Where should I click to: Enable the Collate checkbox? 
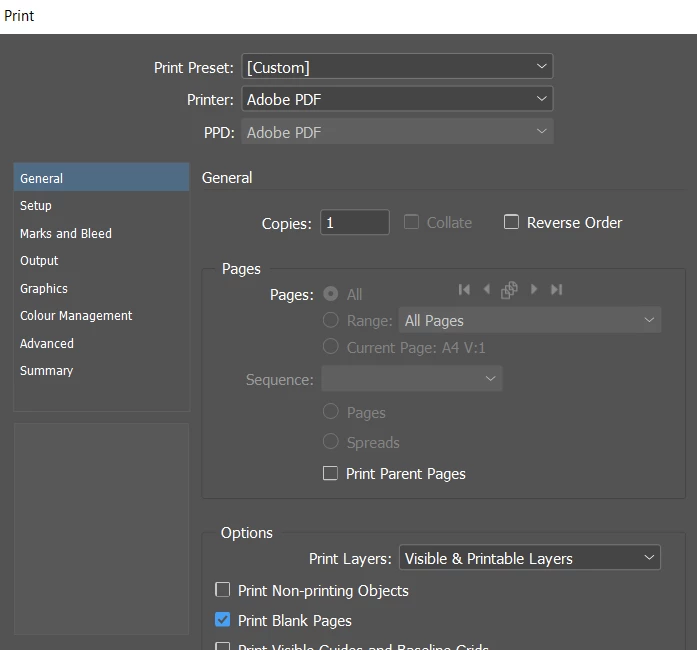click(411, 221)
